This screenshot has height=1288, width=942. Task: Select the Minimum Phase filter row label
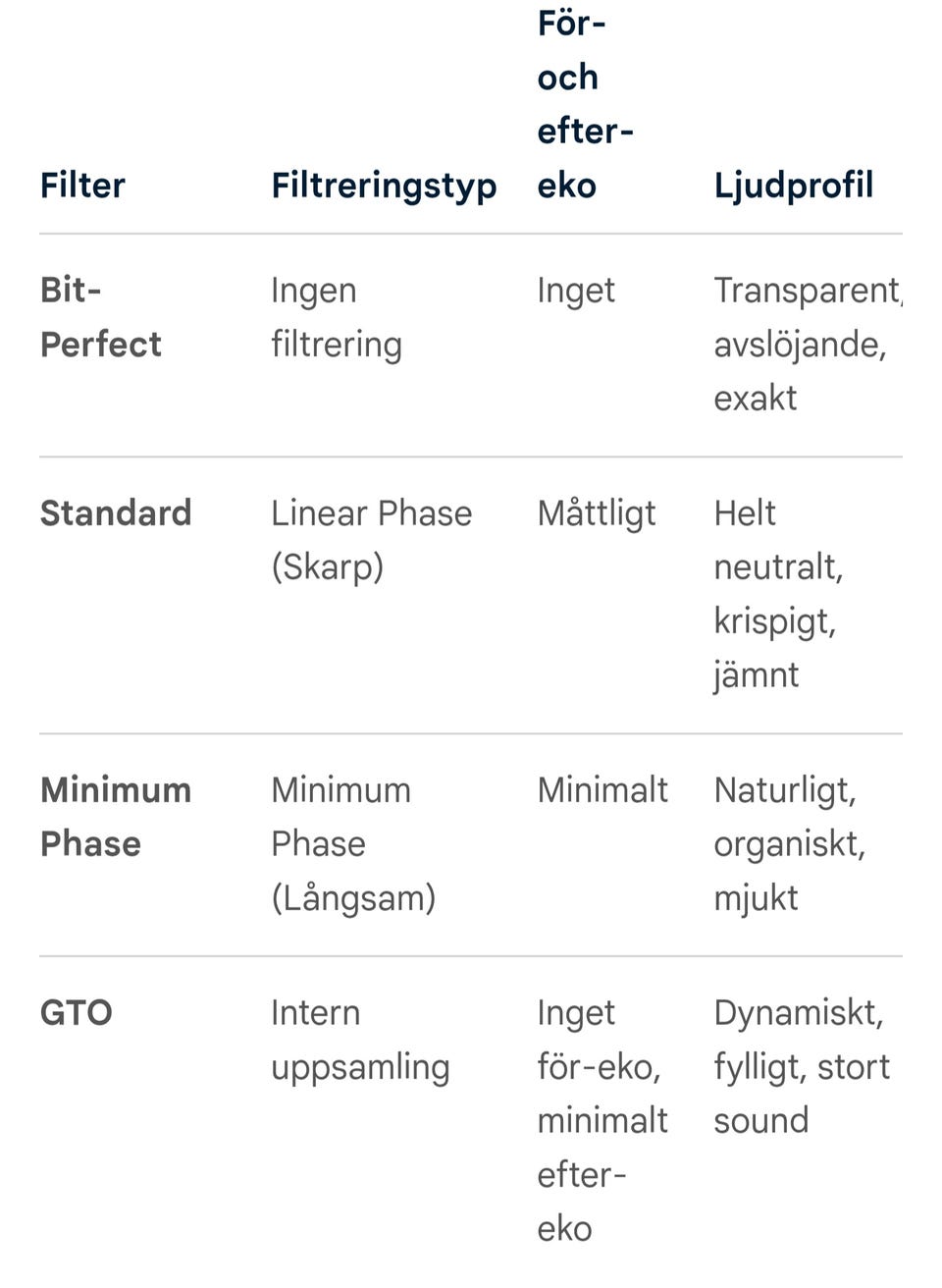point(116,817)
